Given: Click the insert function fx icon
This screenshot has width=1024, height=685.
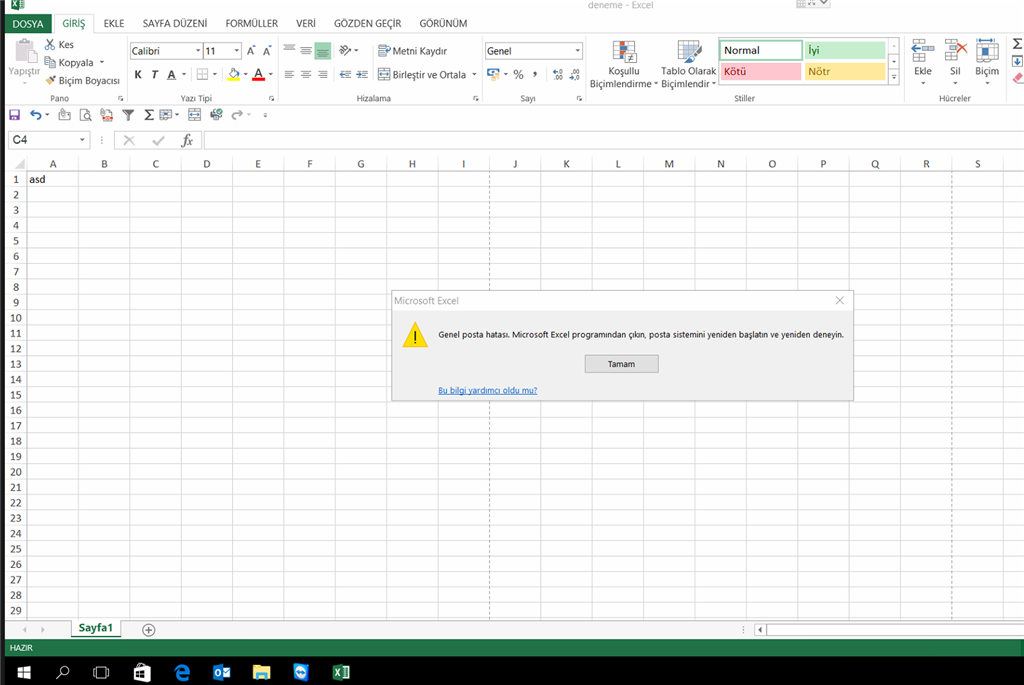Looking at the screenshot, I should point(187,140).
